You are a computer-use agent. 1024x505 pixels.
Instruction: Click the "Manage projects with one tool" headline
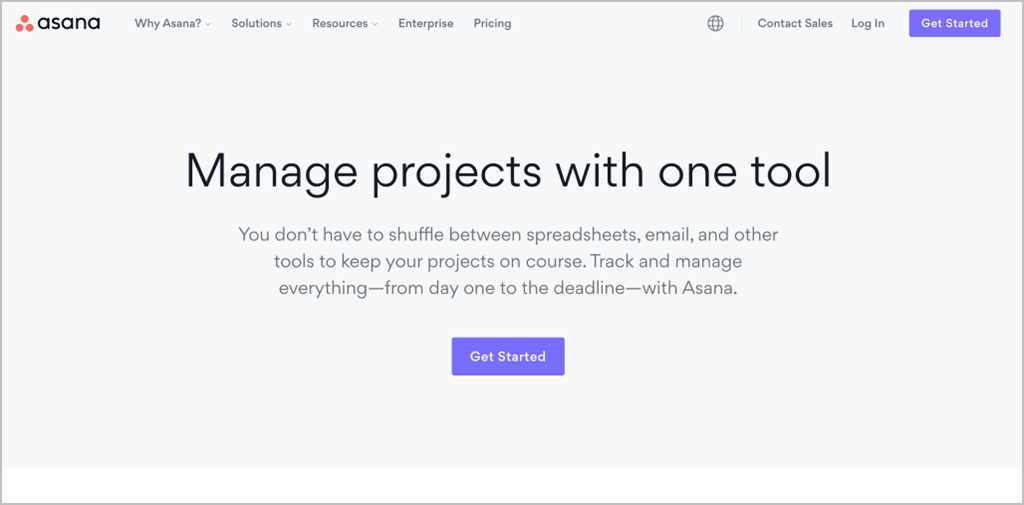(508, 171)
